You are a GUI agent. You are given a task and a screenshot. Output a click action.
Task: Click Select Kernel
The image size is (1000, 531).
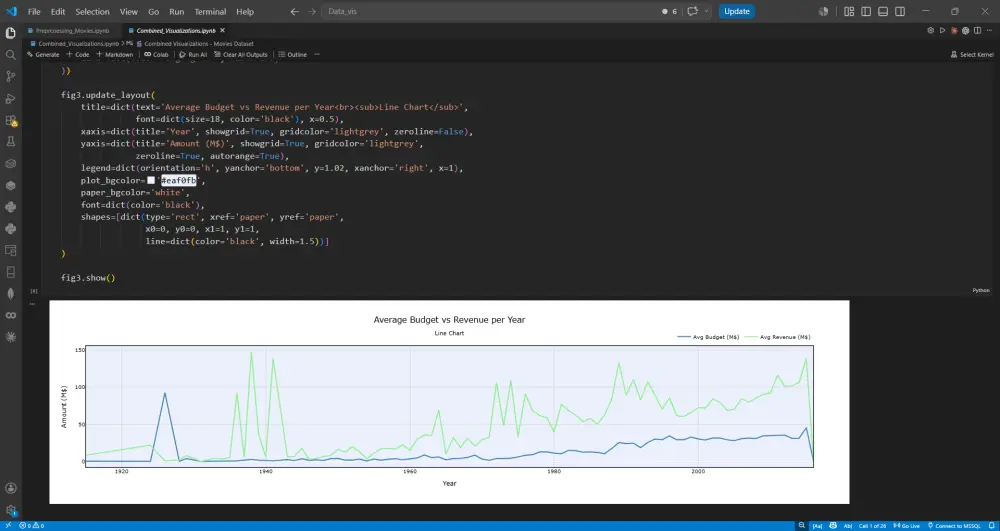972,55
